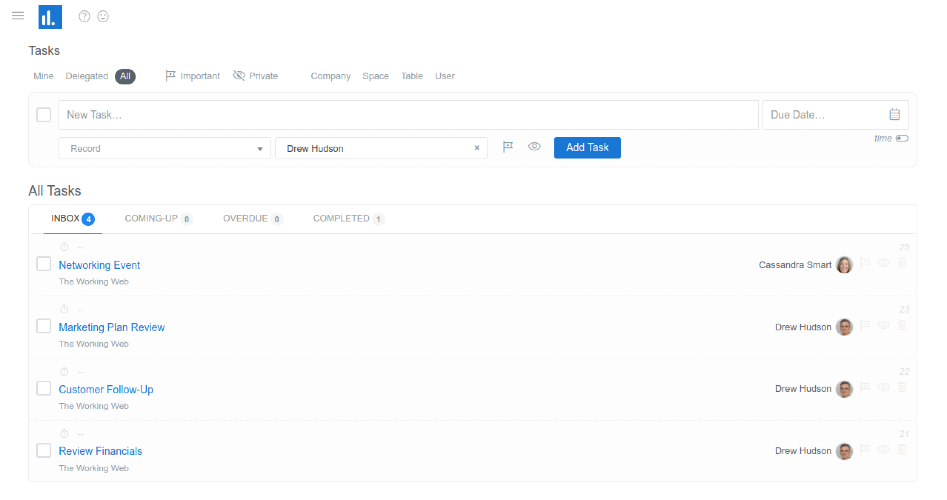
Task: Click the timer icon above Customer Follow-Up
Action: coord(64,371)
